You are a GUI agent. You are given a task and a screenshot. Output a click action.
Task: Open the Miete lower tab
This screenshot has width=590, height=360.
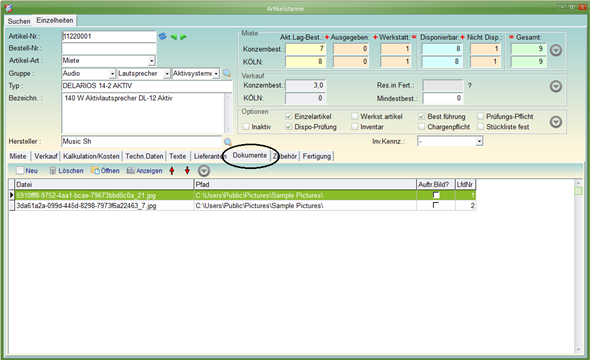tap(18, 156)
